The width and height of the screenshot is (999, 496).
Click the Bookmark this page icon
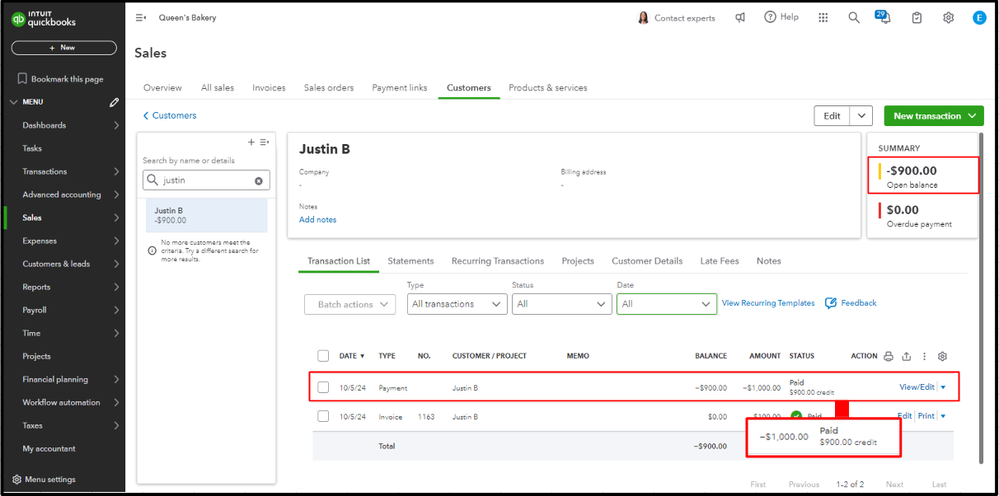coord(22,79)
